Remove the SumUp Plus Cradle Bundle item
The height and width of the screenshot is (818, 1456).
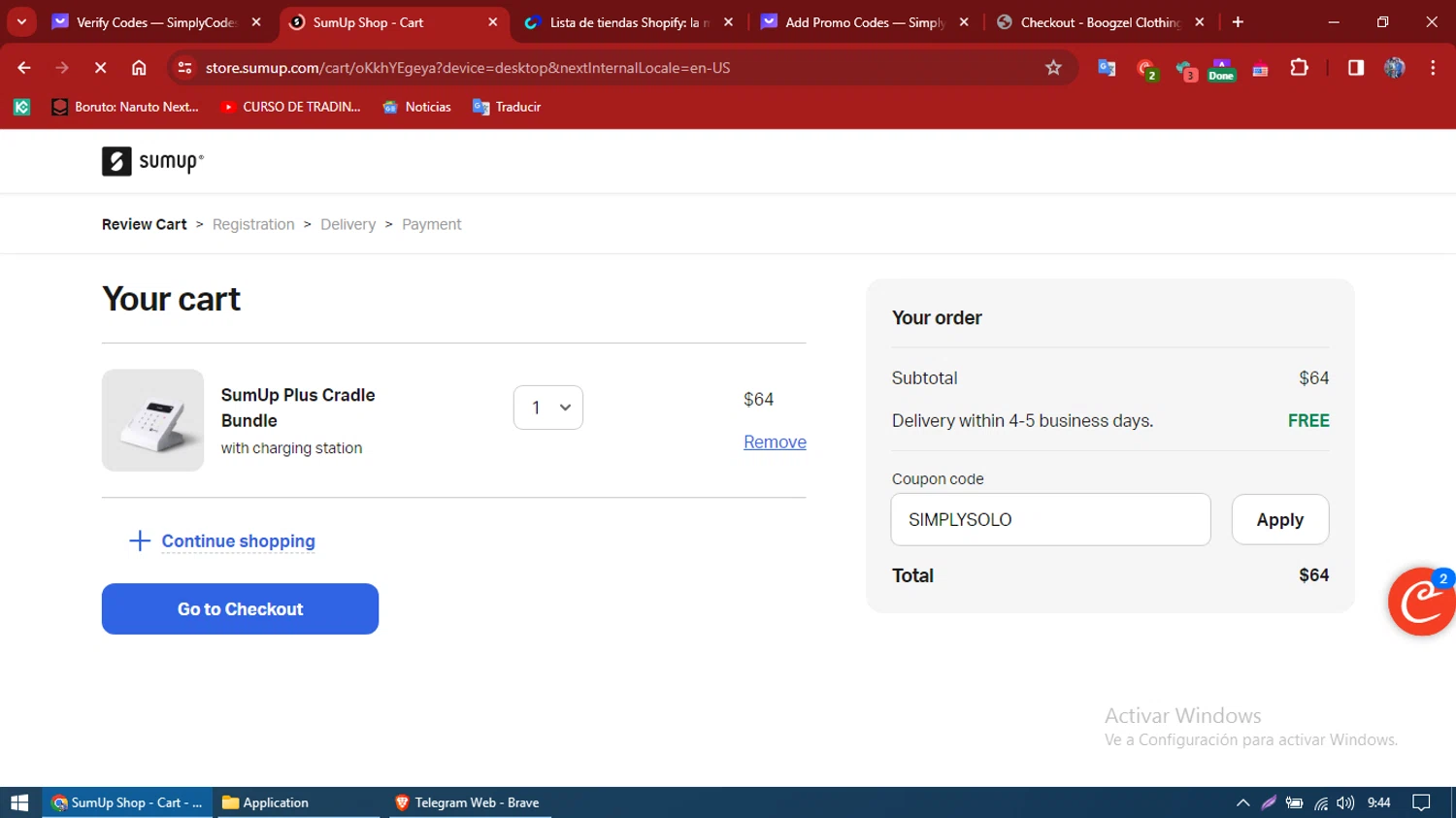775,442
